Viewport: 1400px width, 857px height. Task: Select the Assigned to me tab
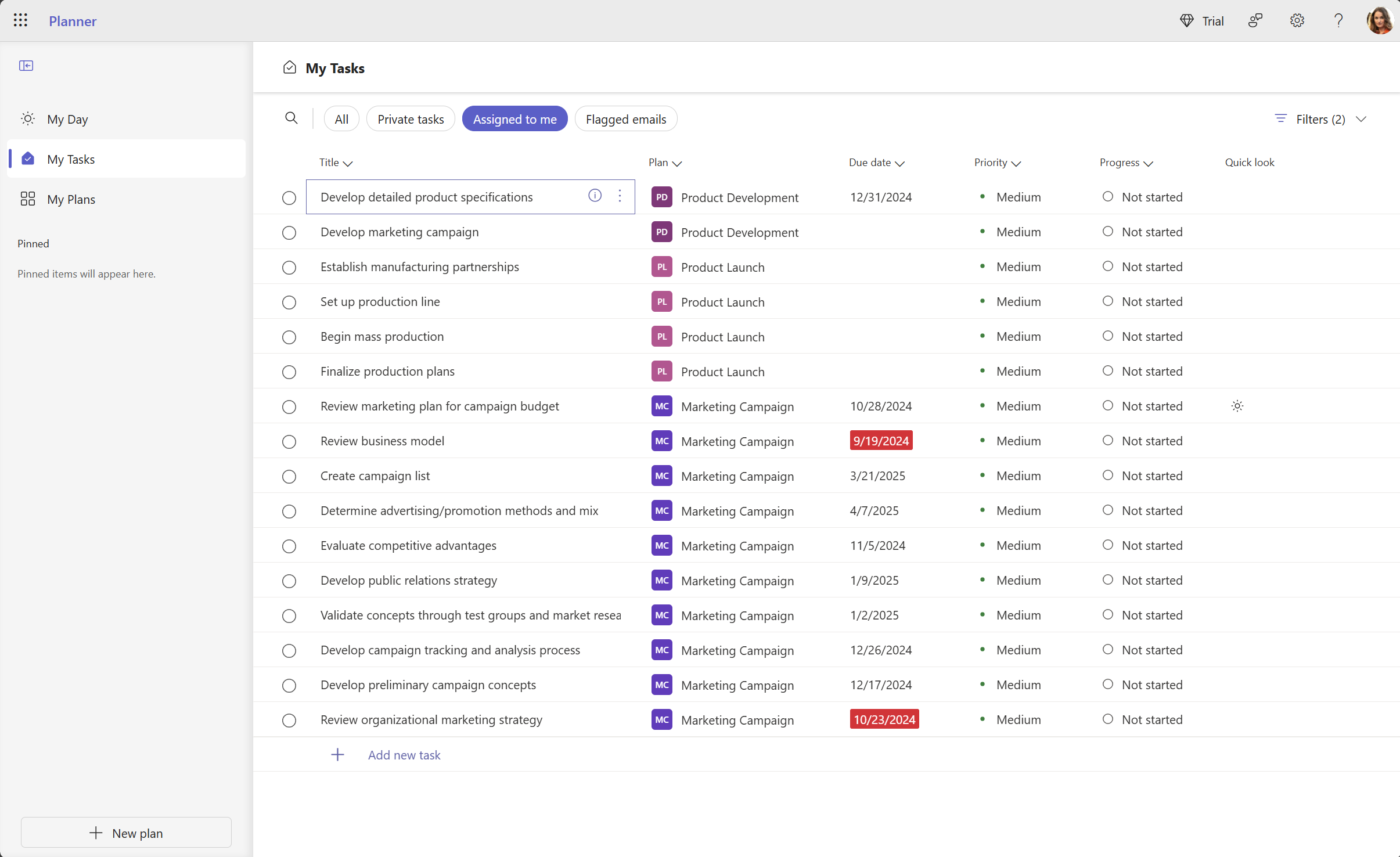(515, 119)
